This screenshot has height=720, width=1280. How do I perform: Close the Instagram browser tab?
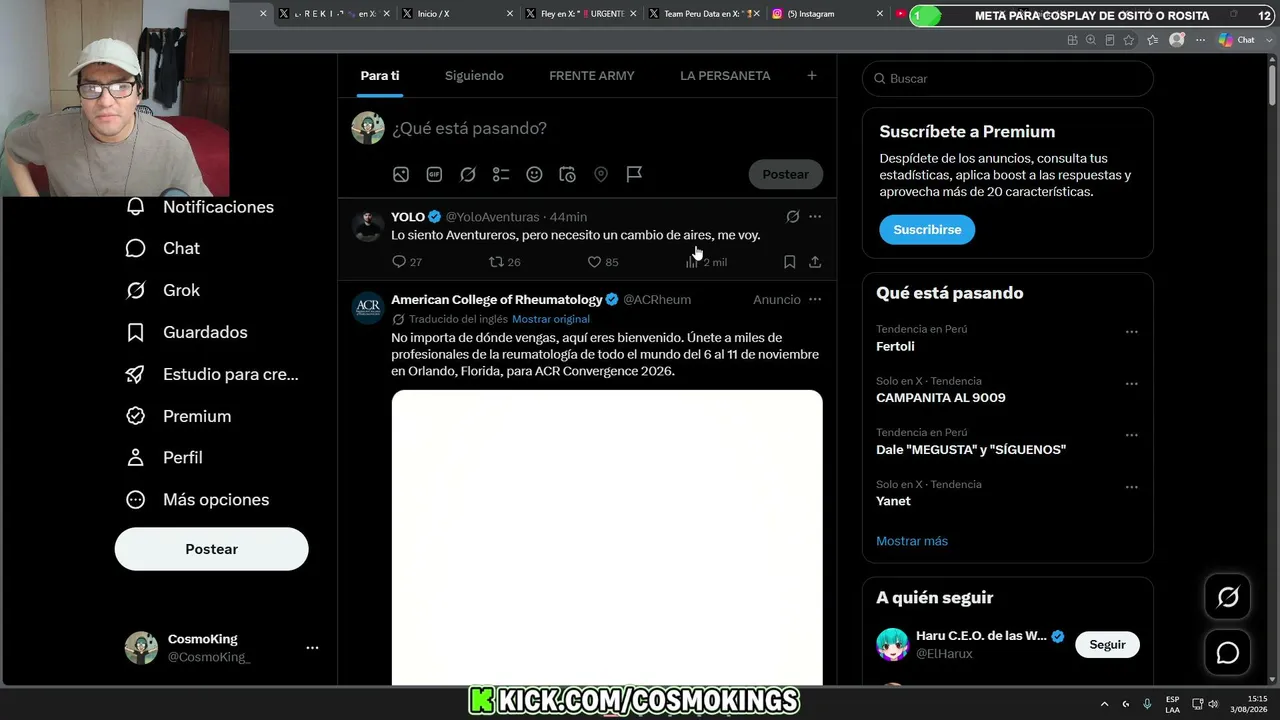(x=880, y=14)
